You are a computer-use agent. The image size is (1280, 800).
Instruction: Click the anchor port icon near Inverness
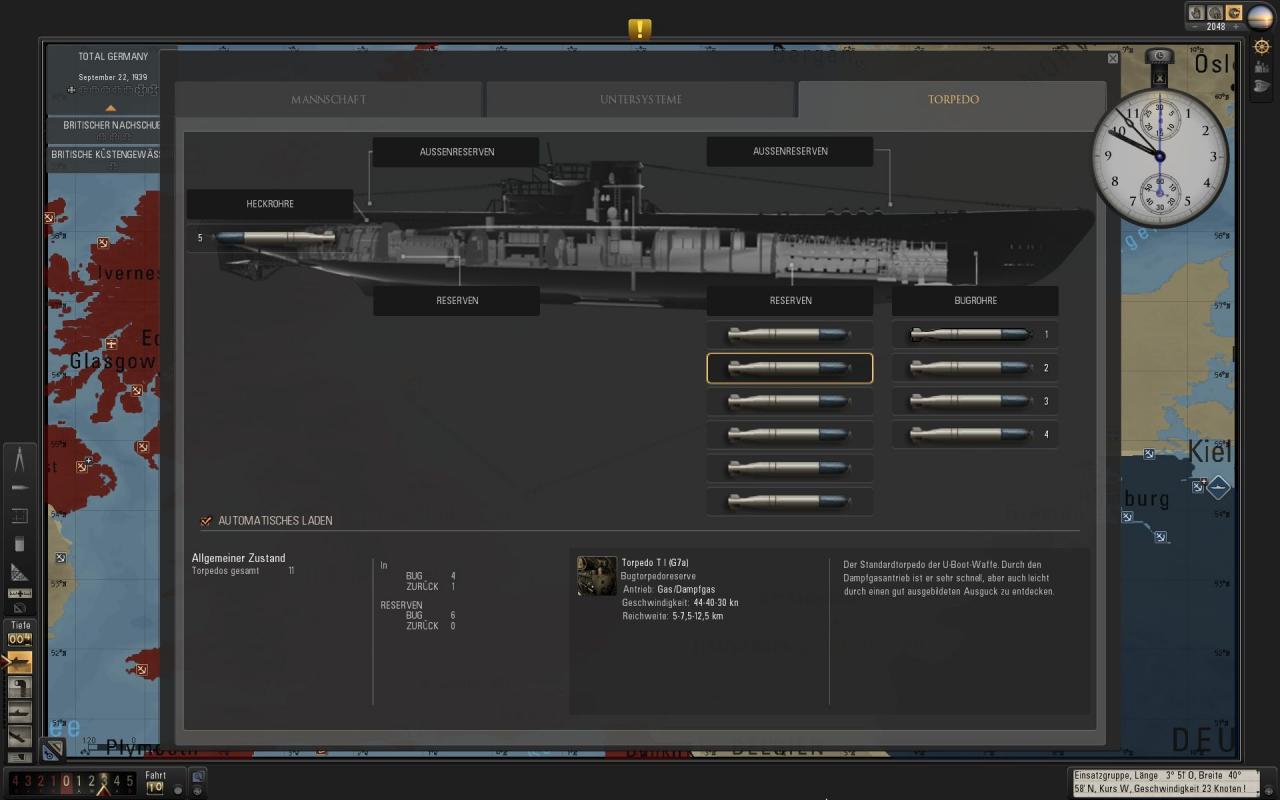coord(104,243)
